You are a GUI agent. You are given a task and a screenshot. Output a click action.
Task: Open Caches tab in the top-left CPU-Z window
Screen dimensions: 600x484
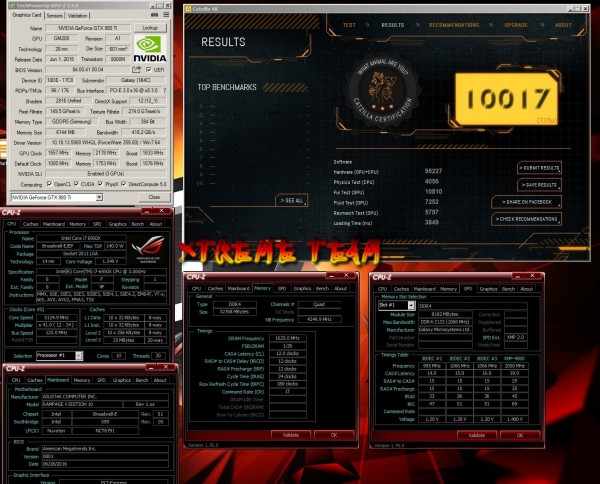tap(30, 224)
